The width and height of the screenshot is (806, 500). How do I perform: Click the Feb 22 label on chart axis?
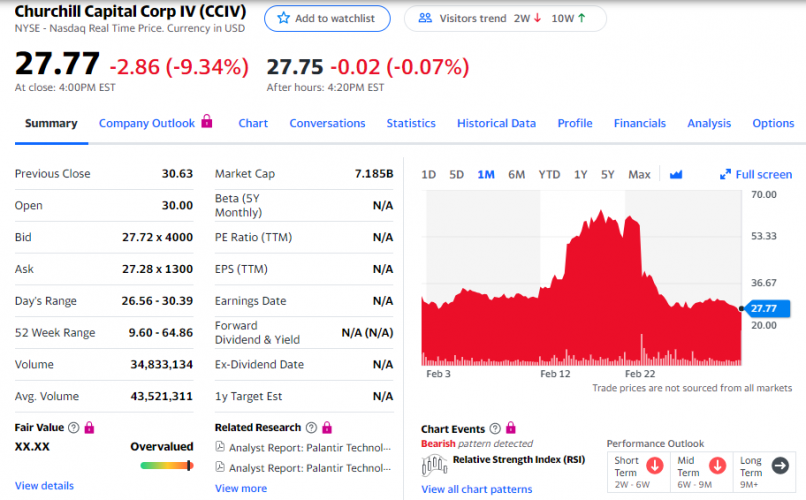[640, 374]
